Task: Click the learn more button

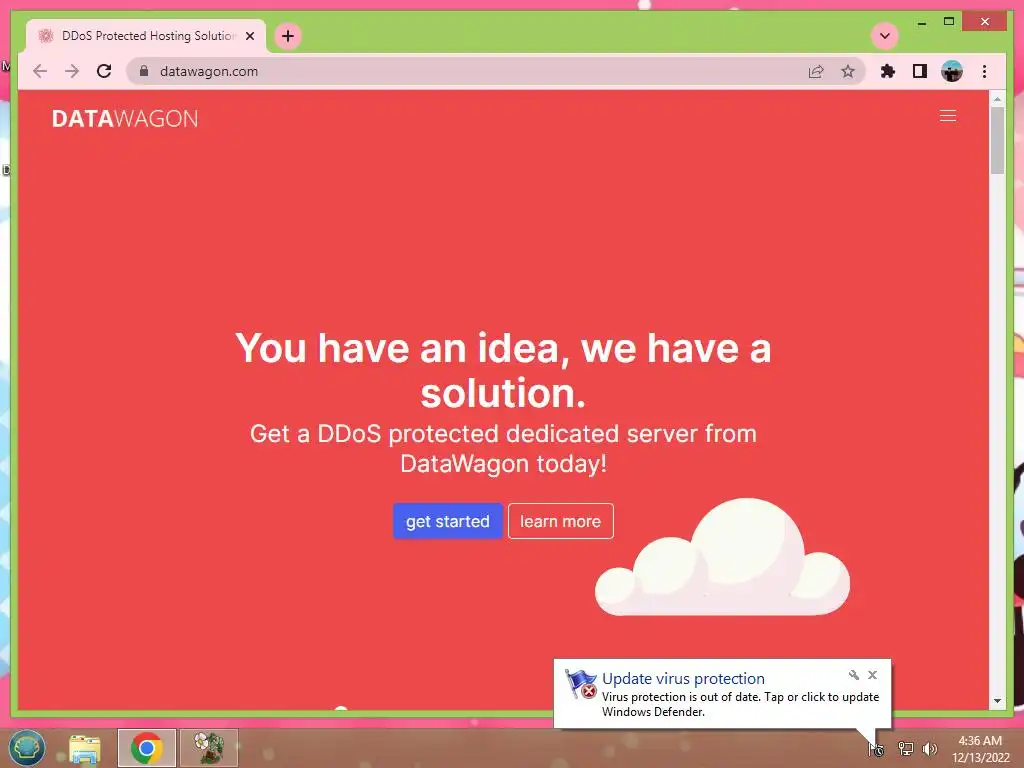Action: click(560, 521)
